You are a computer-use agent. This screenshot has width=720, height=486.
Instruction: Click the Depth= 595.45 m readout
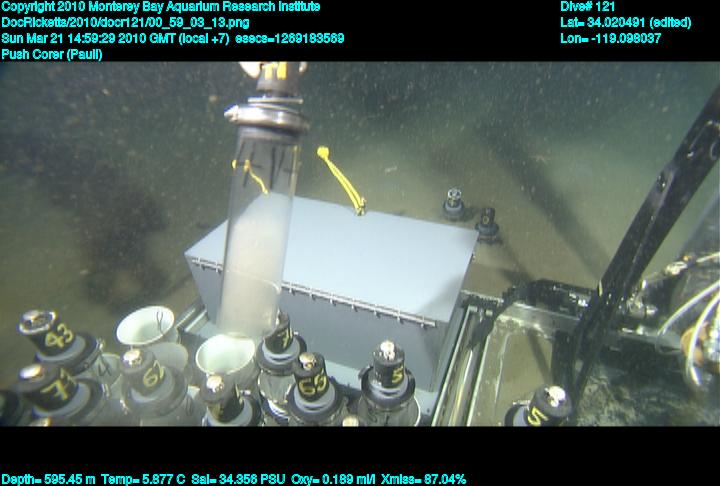[48, 479]
